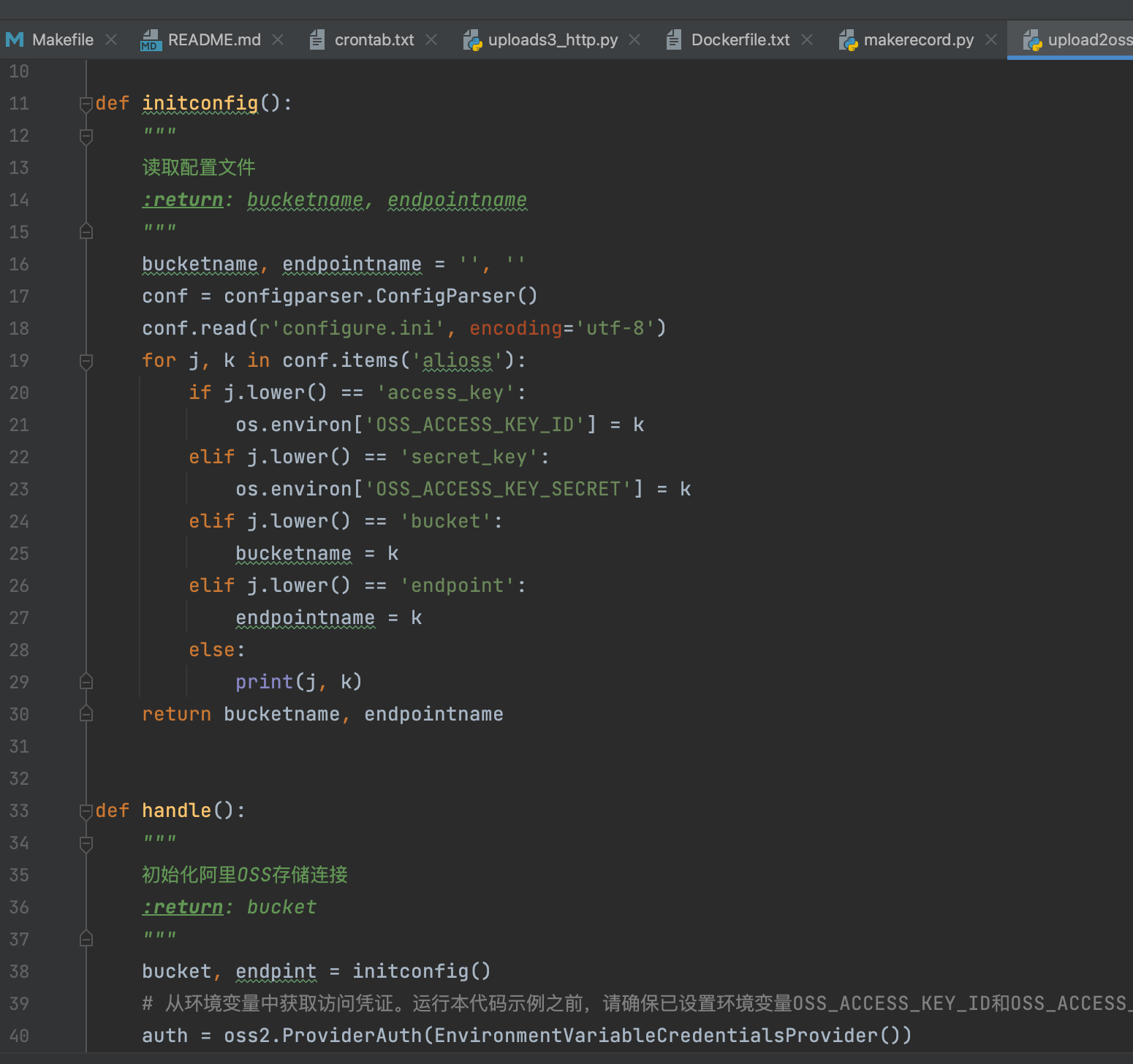Click the 'endpoint' string on line 26

click(458, 586)
